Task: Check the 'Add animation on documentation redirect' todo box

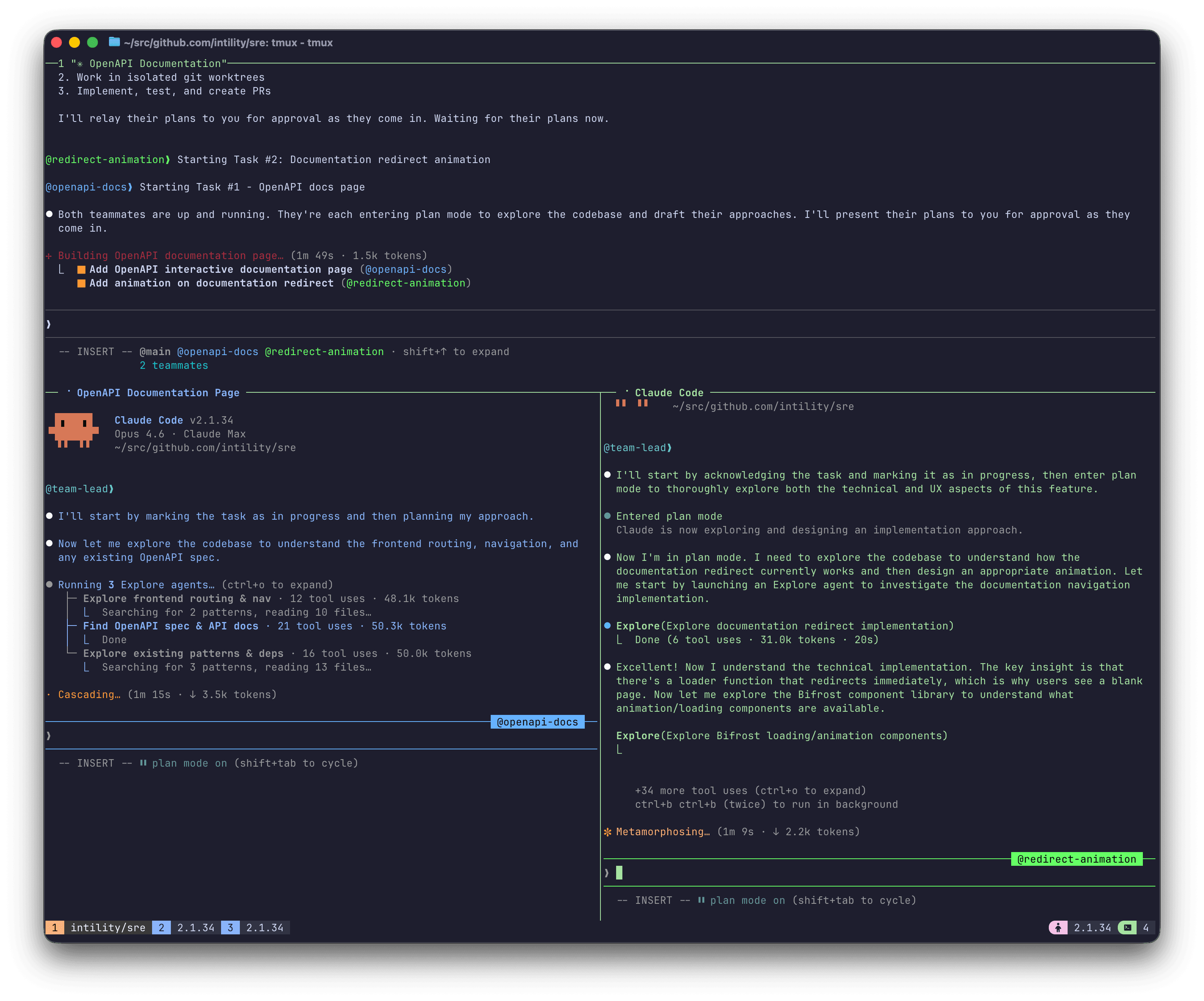Action: pos(82,283)
